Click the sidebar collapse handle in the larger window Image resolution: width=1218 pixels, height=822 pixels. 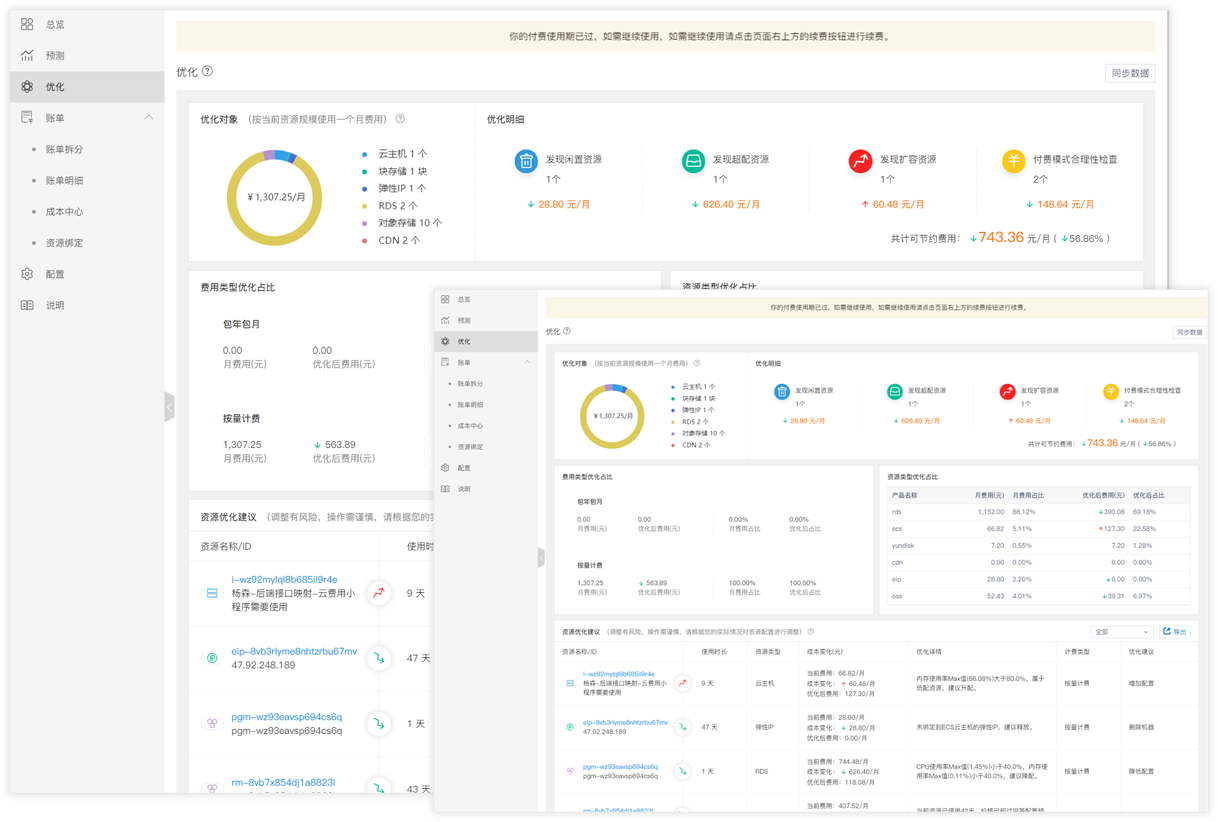coord(169,407)
